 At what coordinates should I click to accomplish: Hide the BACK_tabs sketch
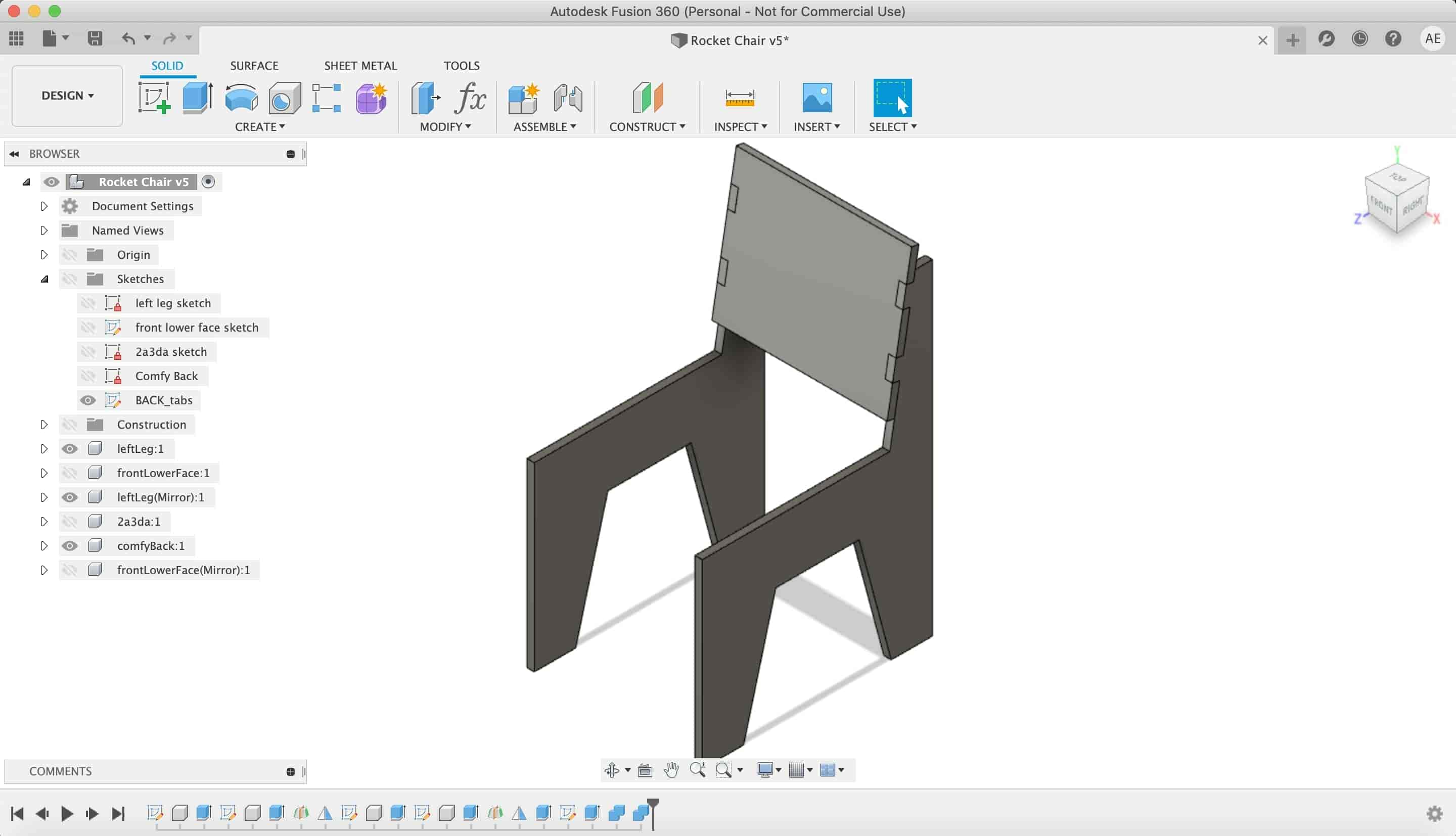click(x=88, y=400)
